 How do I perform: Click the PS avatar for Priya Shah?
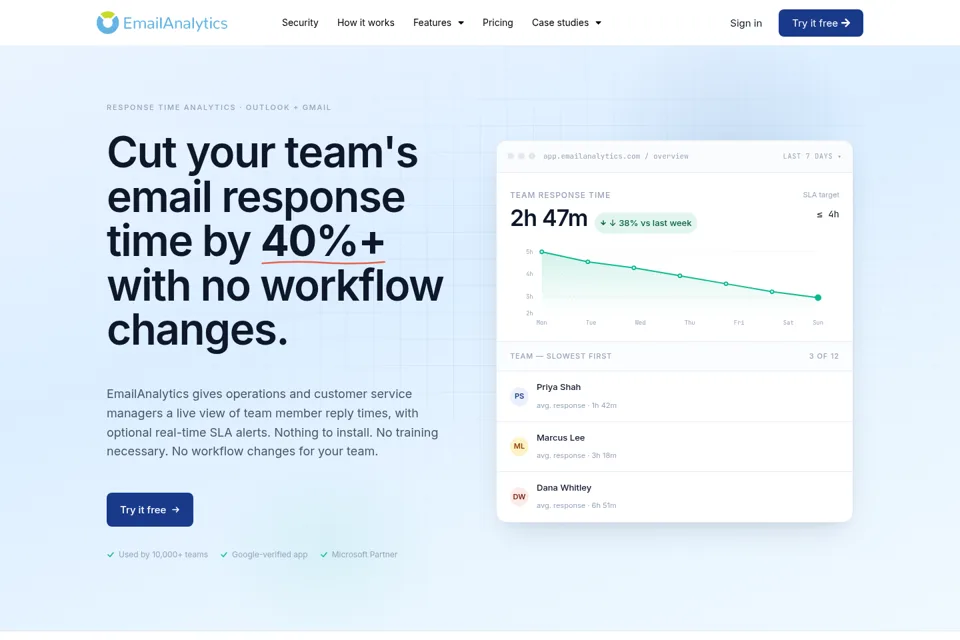tap(519, 396)
